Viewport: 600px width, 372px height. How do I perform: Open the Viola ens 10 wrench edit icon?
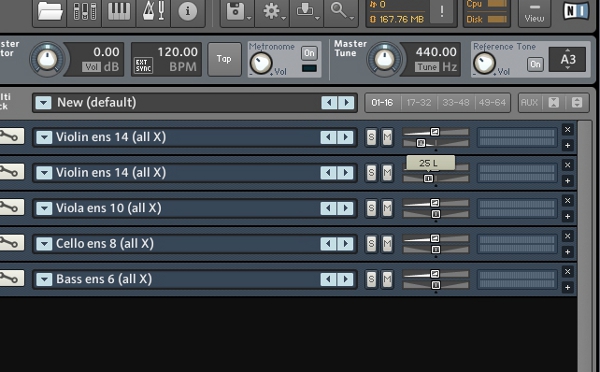tap(11, 207)
